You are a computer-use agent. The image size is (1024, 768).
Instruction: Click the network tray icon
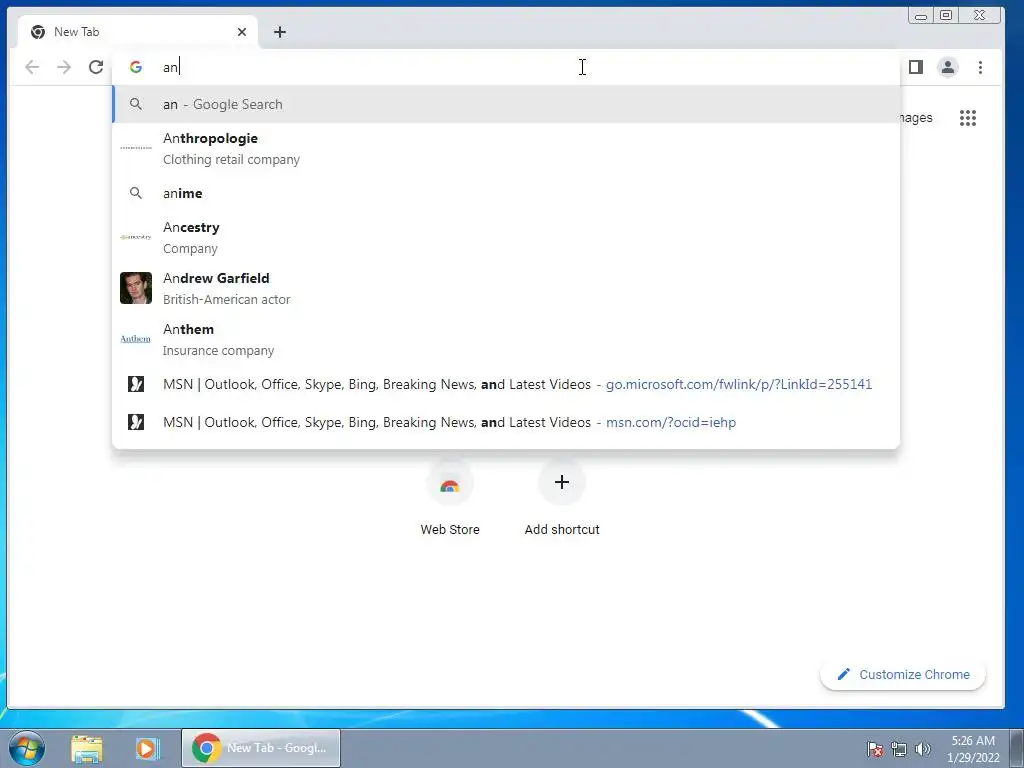pyautogui.click(x=899, y=750)
